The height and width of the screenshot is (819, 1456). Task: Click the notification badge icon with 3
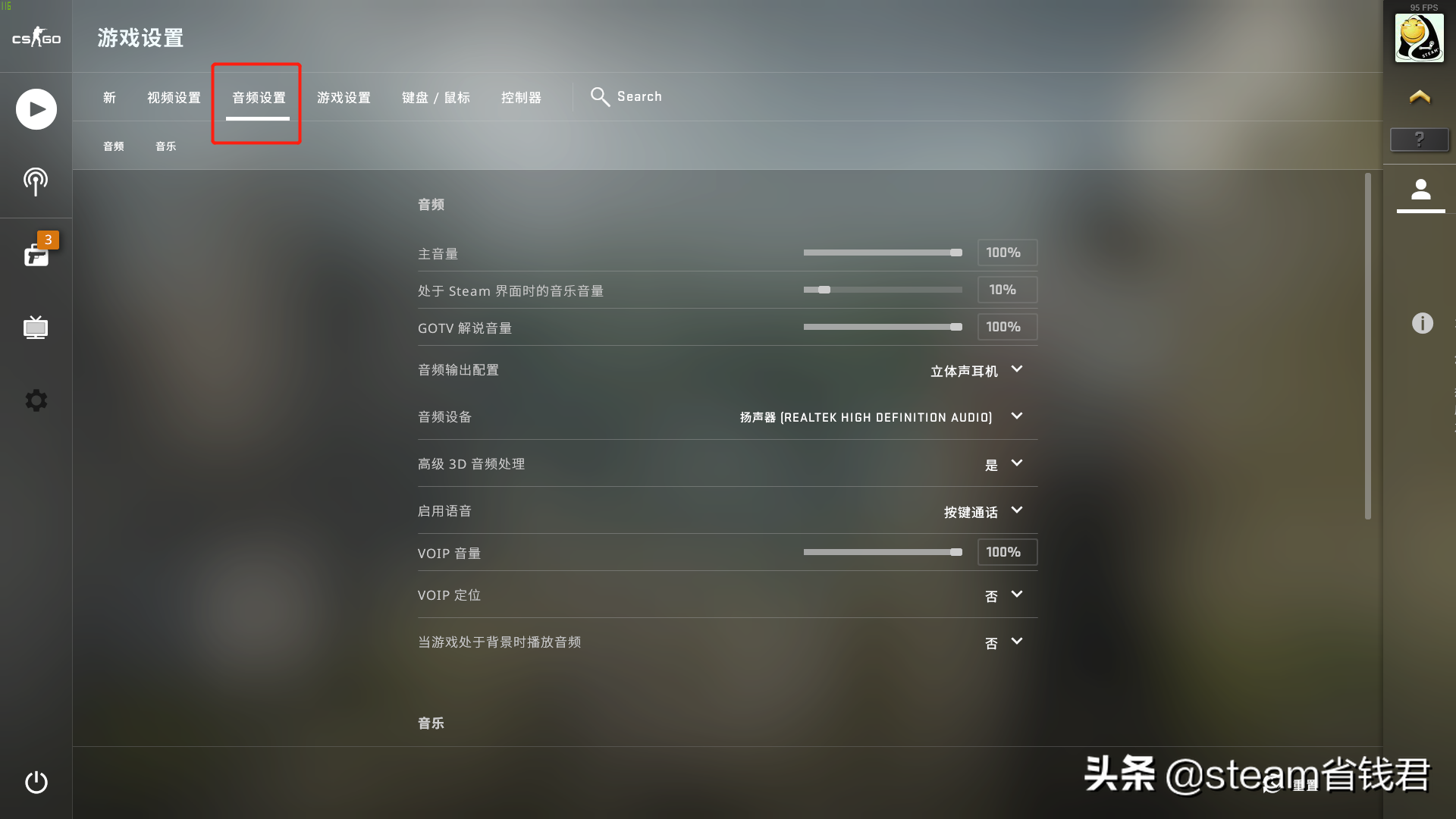pos(47,240)
